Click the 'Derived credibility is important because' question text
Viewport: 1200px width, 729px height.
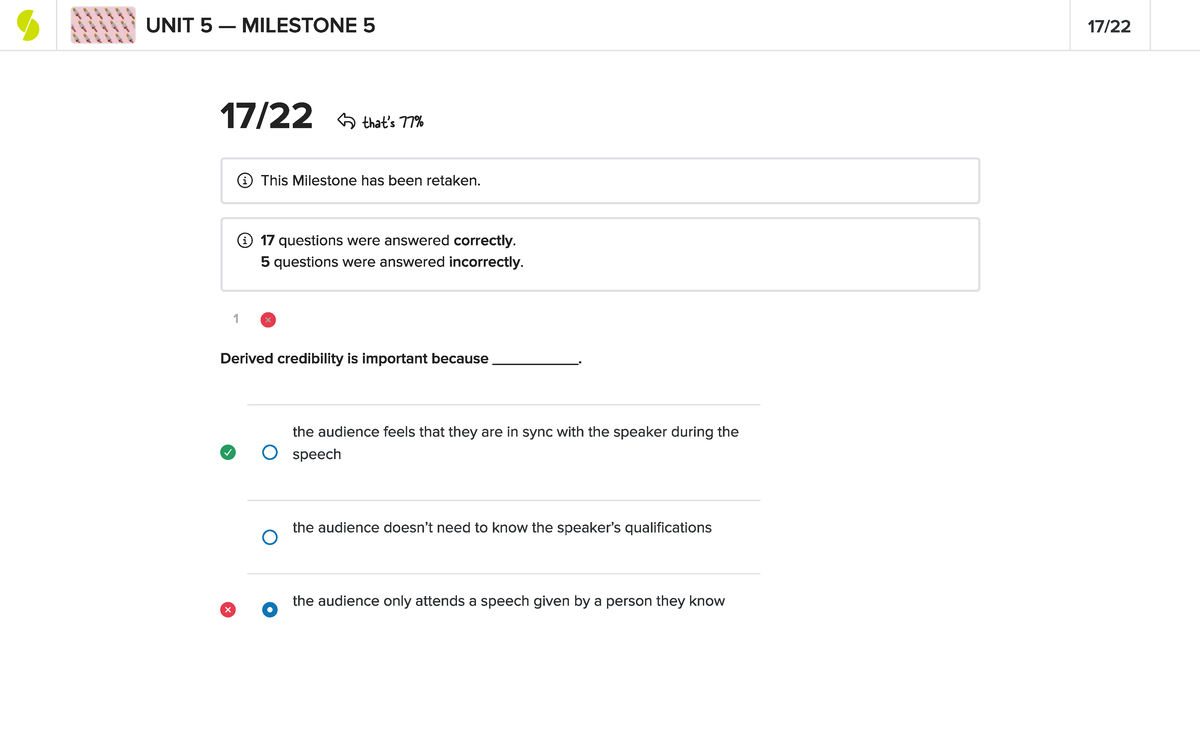coord(354,358)
